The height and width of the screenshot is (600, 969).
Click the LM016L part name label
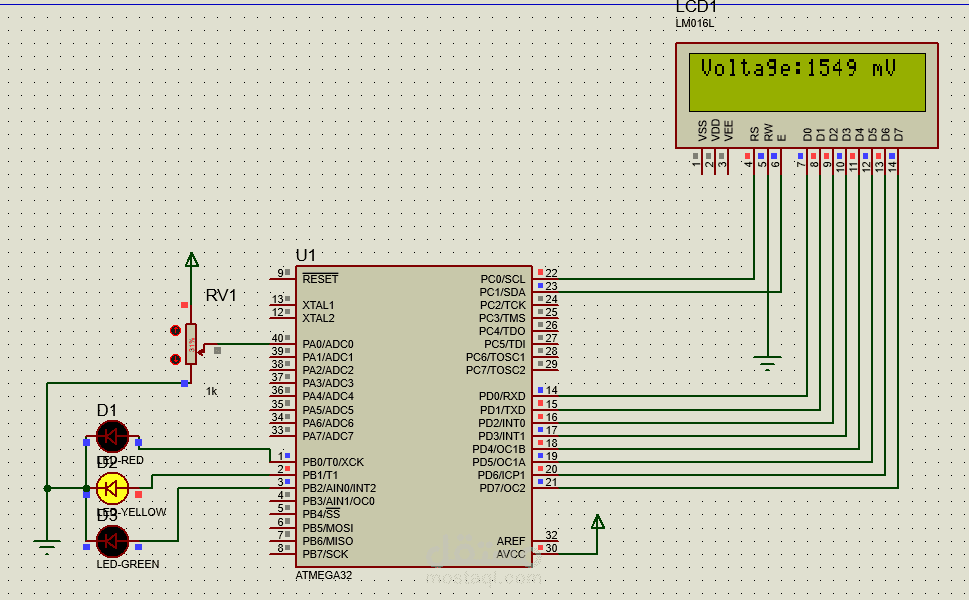[x=695, y=23]
